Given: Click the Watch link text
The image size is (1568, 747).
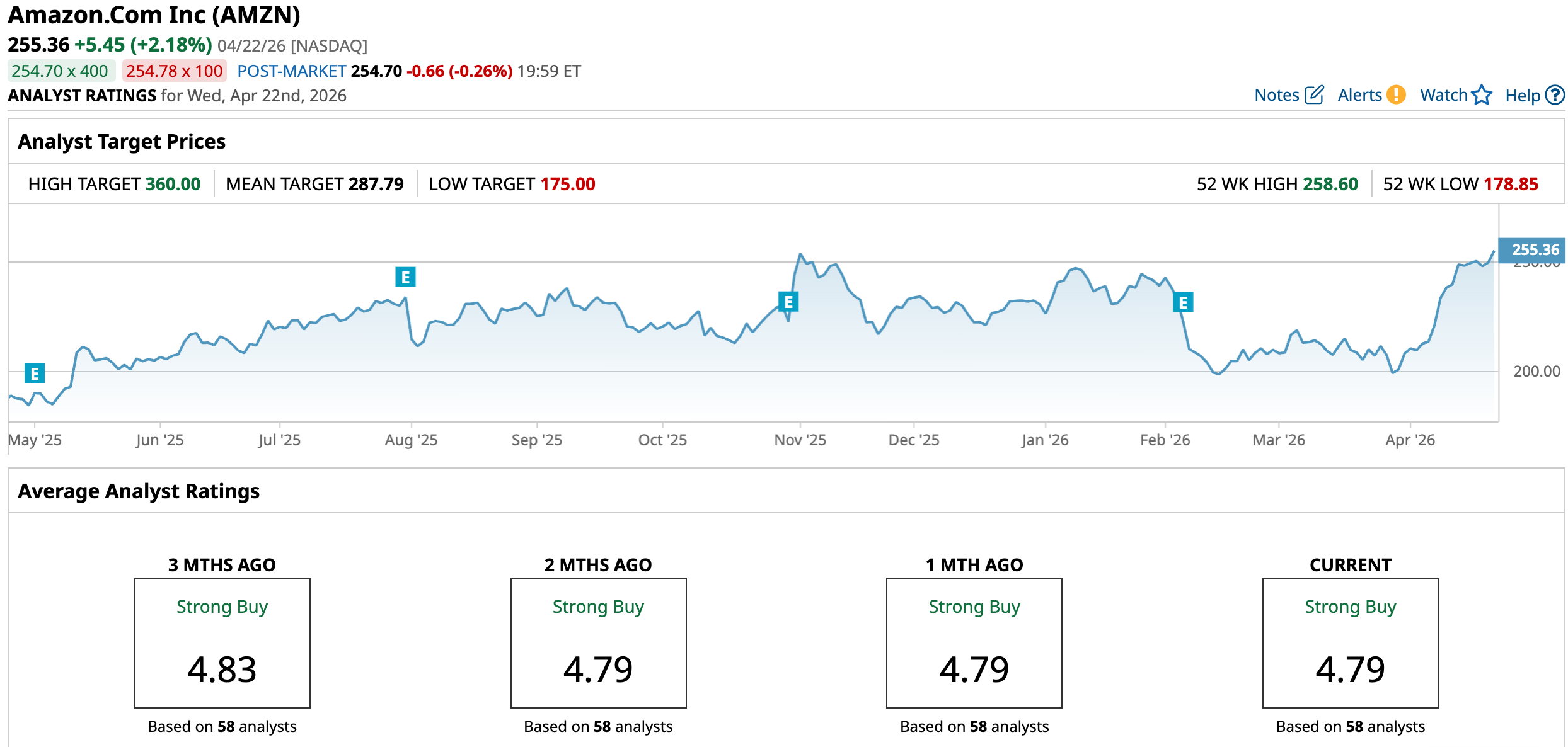Looking at the screenshot, I should (x=1443, y=95).
